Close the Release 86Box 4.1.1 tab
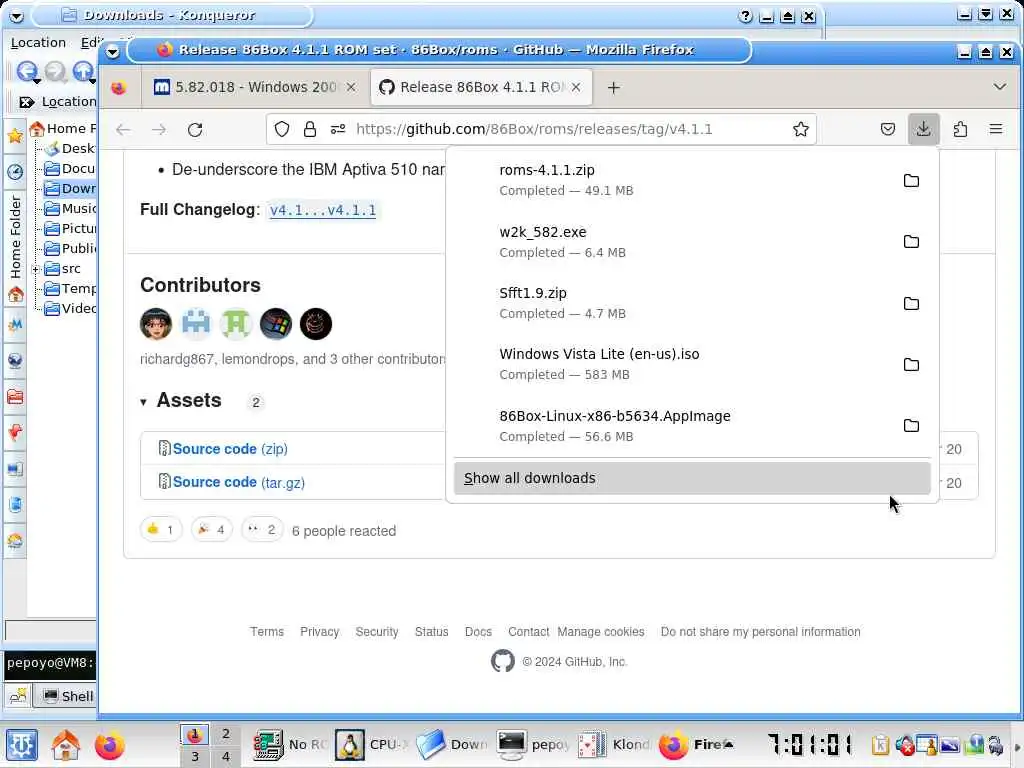 [x=576, y=87]
